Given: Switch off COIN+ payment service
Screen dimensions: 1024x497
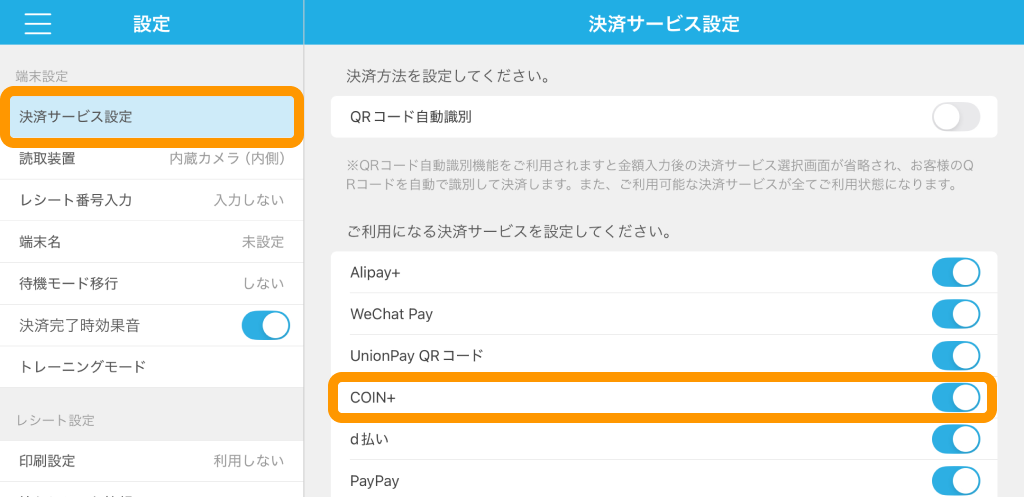Looking at the screenshot, I should pyautogui.click(x=955, y=398).
